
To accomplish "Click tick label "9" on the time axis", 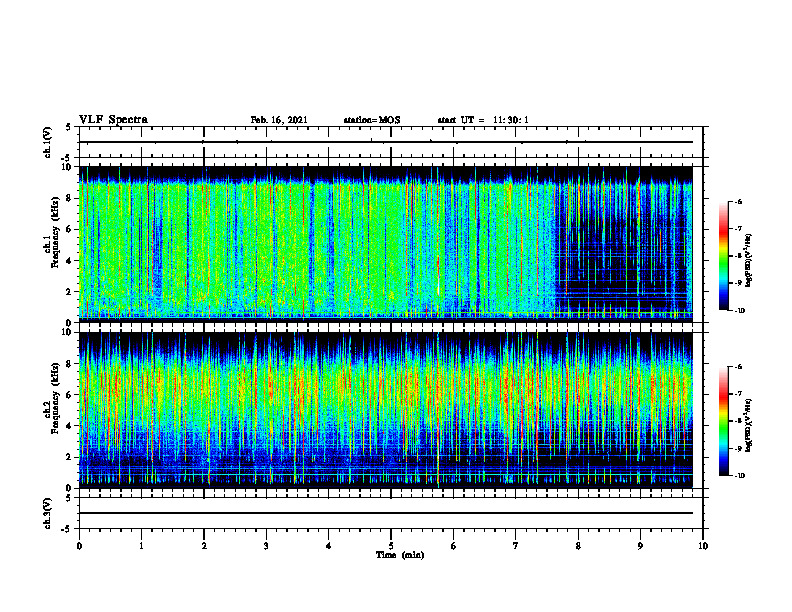I will coord(640,546).
